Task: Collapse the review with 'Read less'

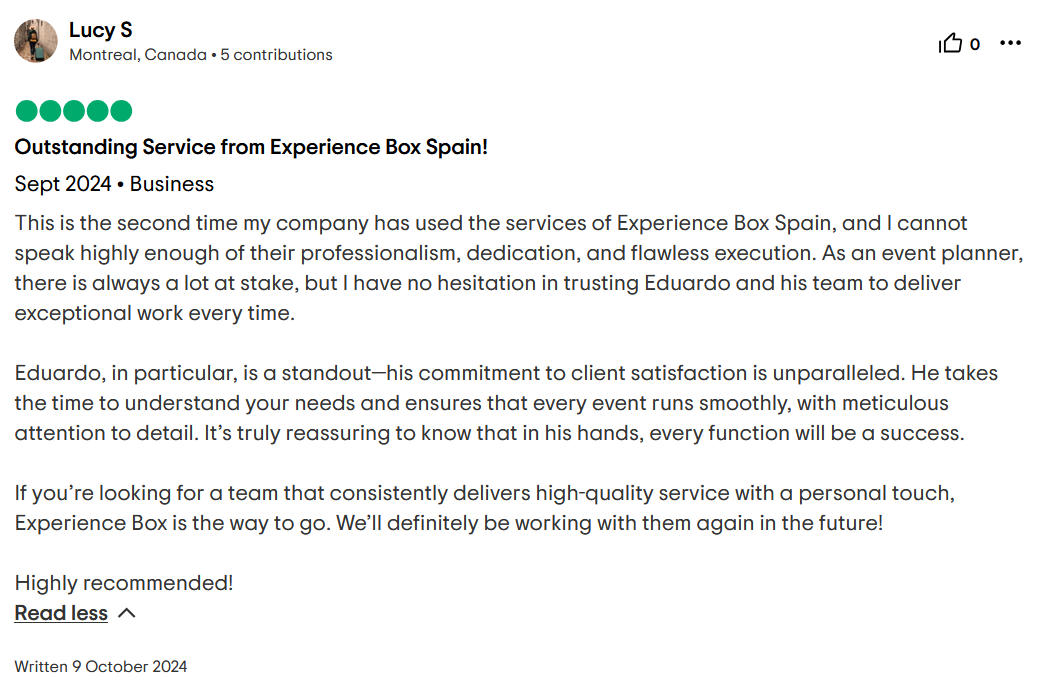Action: tap(61, 613)
